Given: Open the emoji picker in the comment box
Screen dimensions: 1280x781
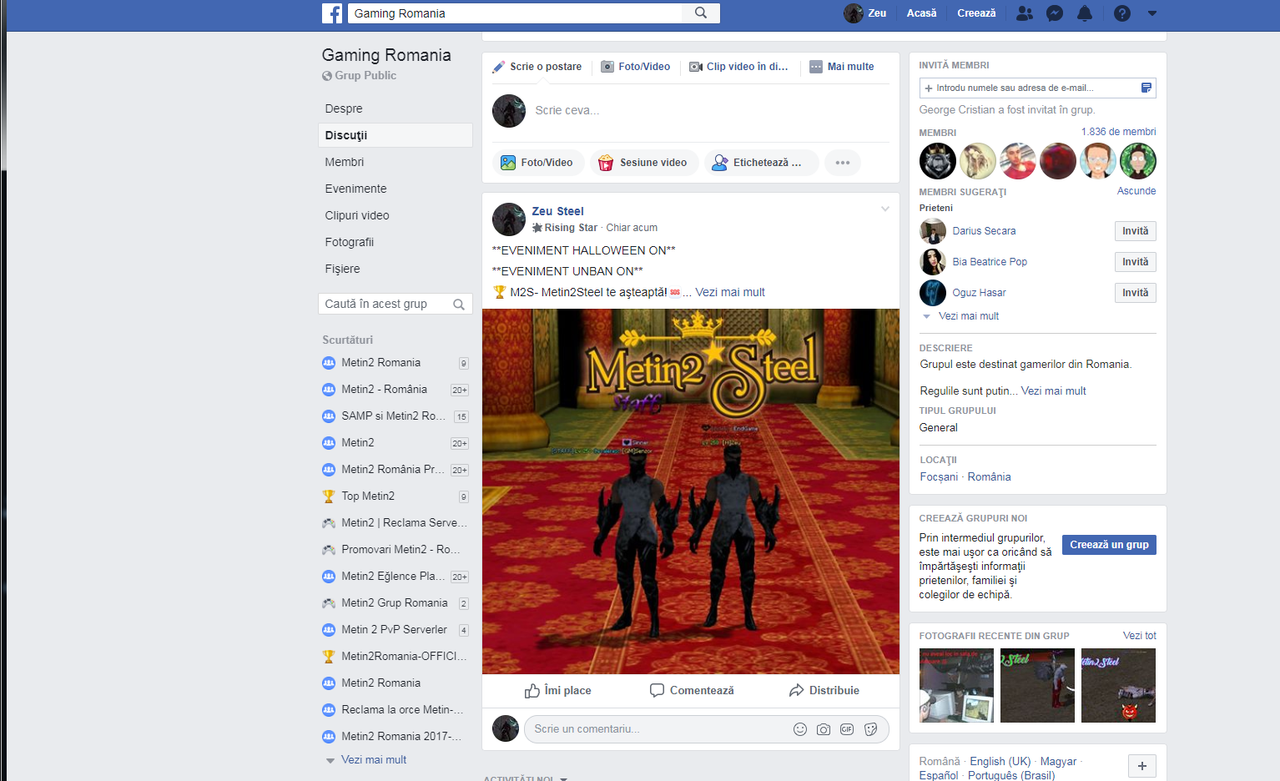Looking at the screenshot, I should (x=799, y=729).
